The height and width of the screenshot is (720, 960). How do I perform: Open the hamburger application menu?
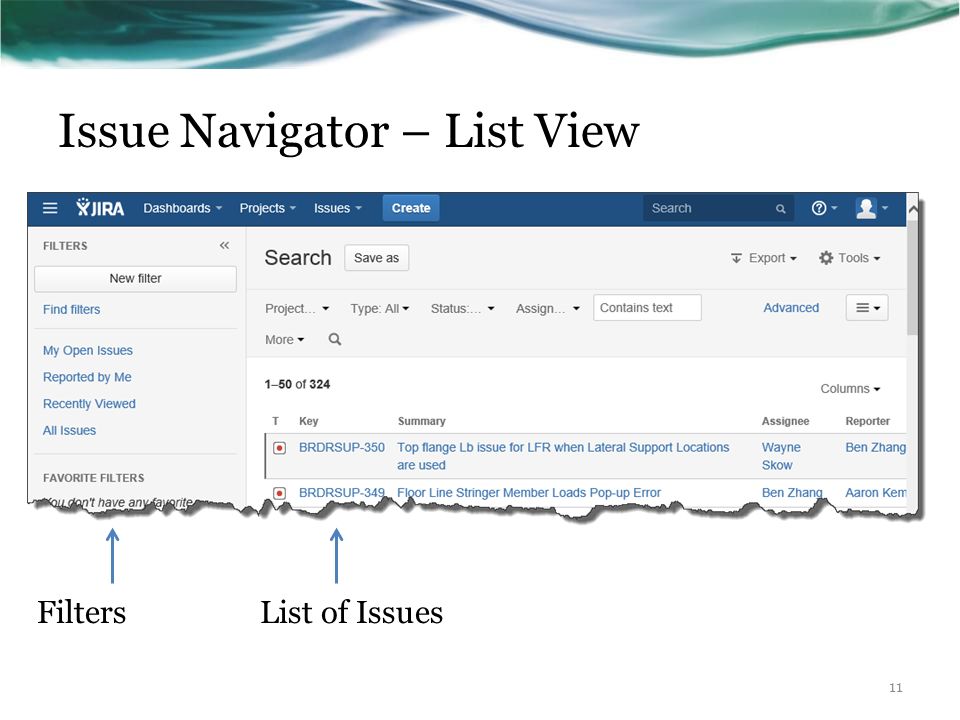pyautogui.click(x=50, y=208)
